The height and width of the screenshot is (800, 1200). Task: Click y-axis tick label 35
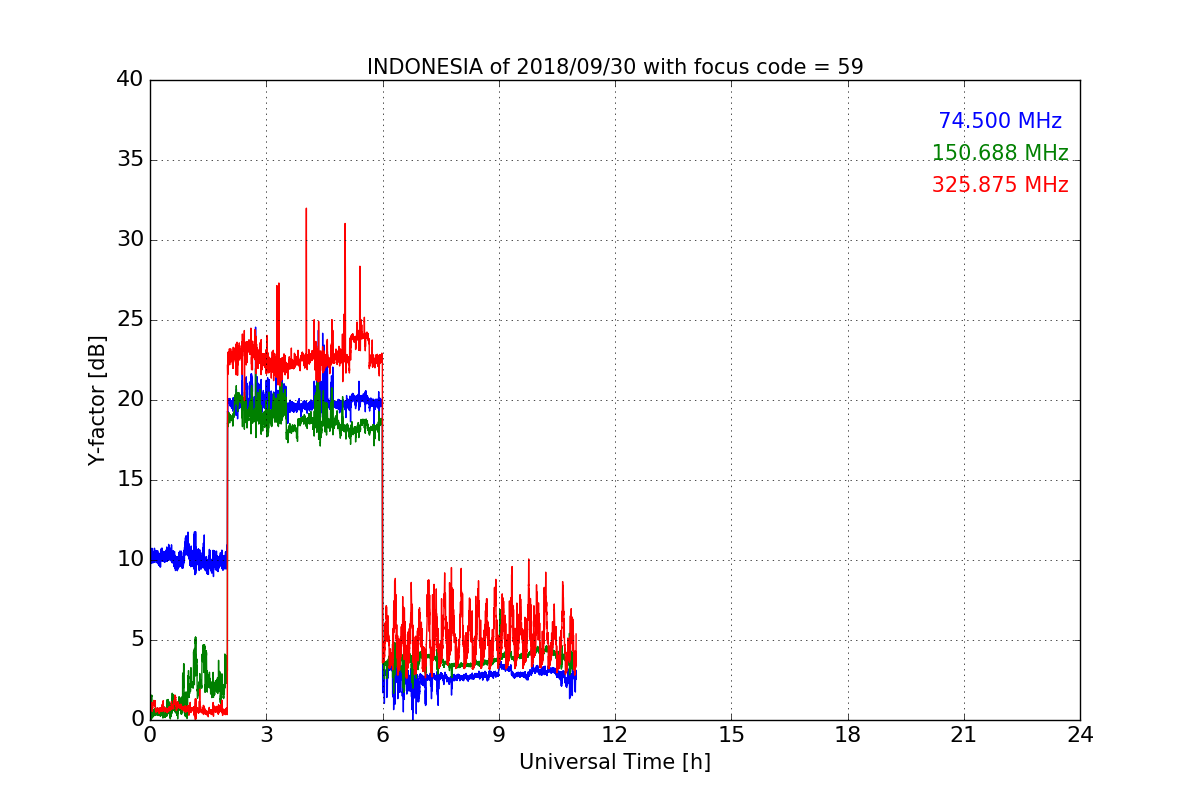coord(130,160)
